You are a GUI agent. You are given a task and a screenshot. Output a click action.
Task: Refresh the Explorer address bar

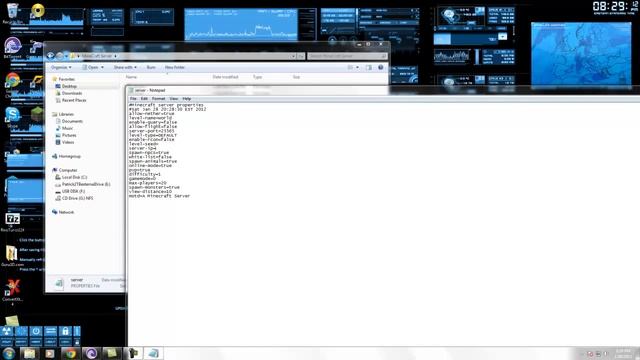(x=301, y=56)
